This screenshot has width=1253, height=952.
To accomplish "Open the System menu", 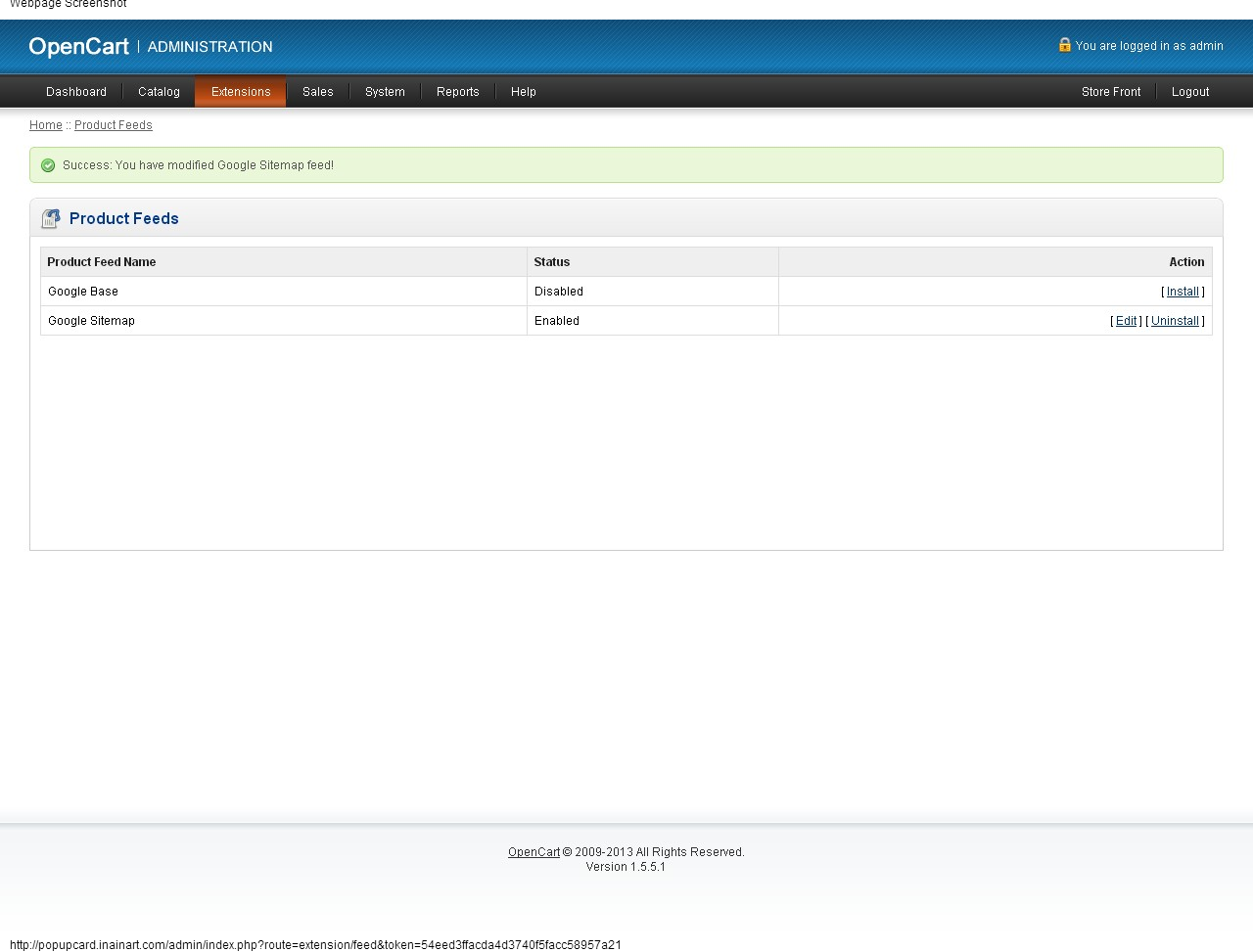I will 385,92.
